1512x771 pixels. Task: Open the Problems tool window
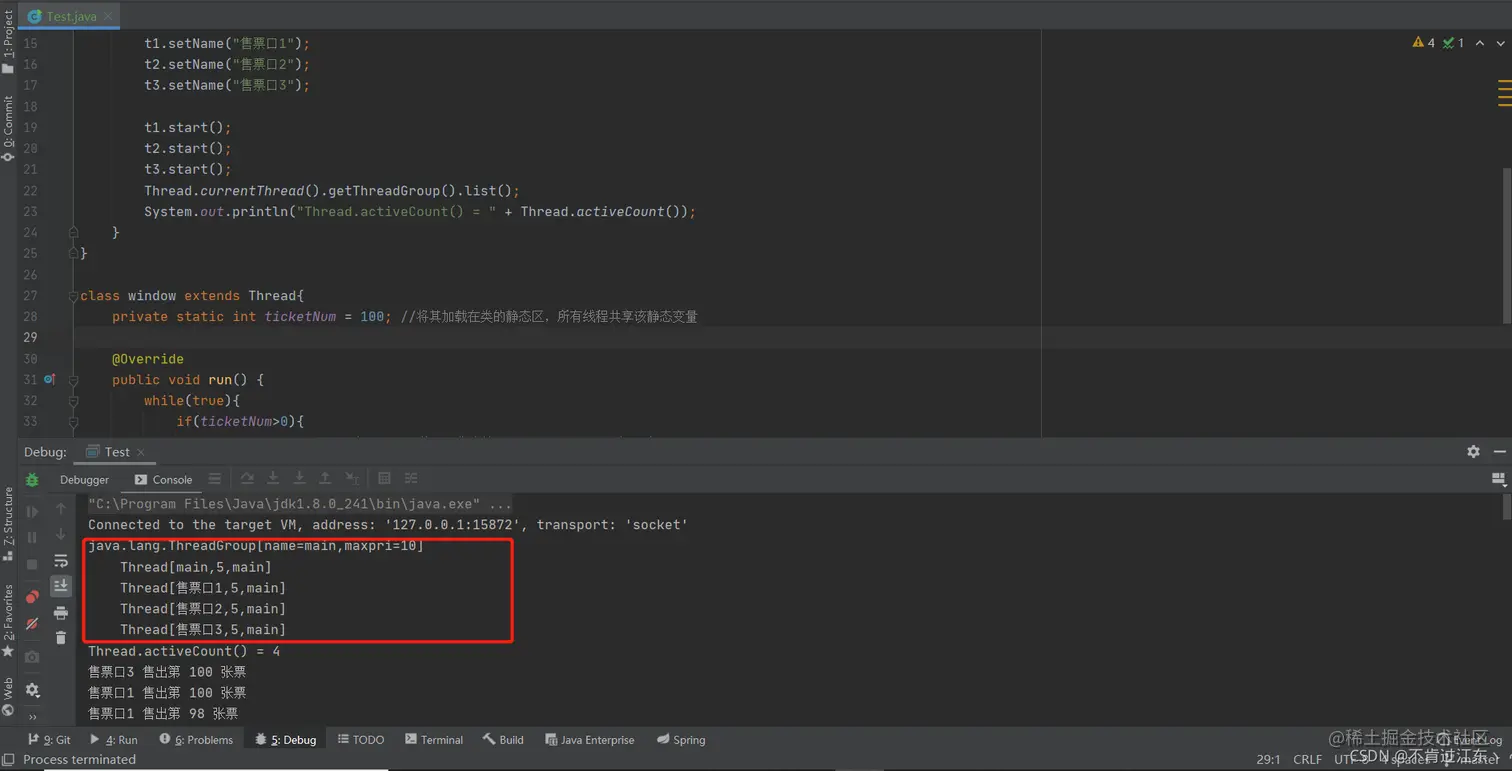click(x=196, y=740)
